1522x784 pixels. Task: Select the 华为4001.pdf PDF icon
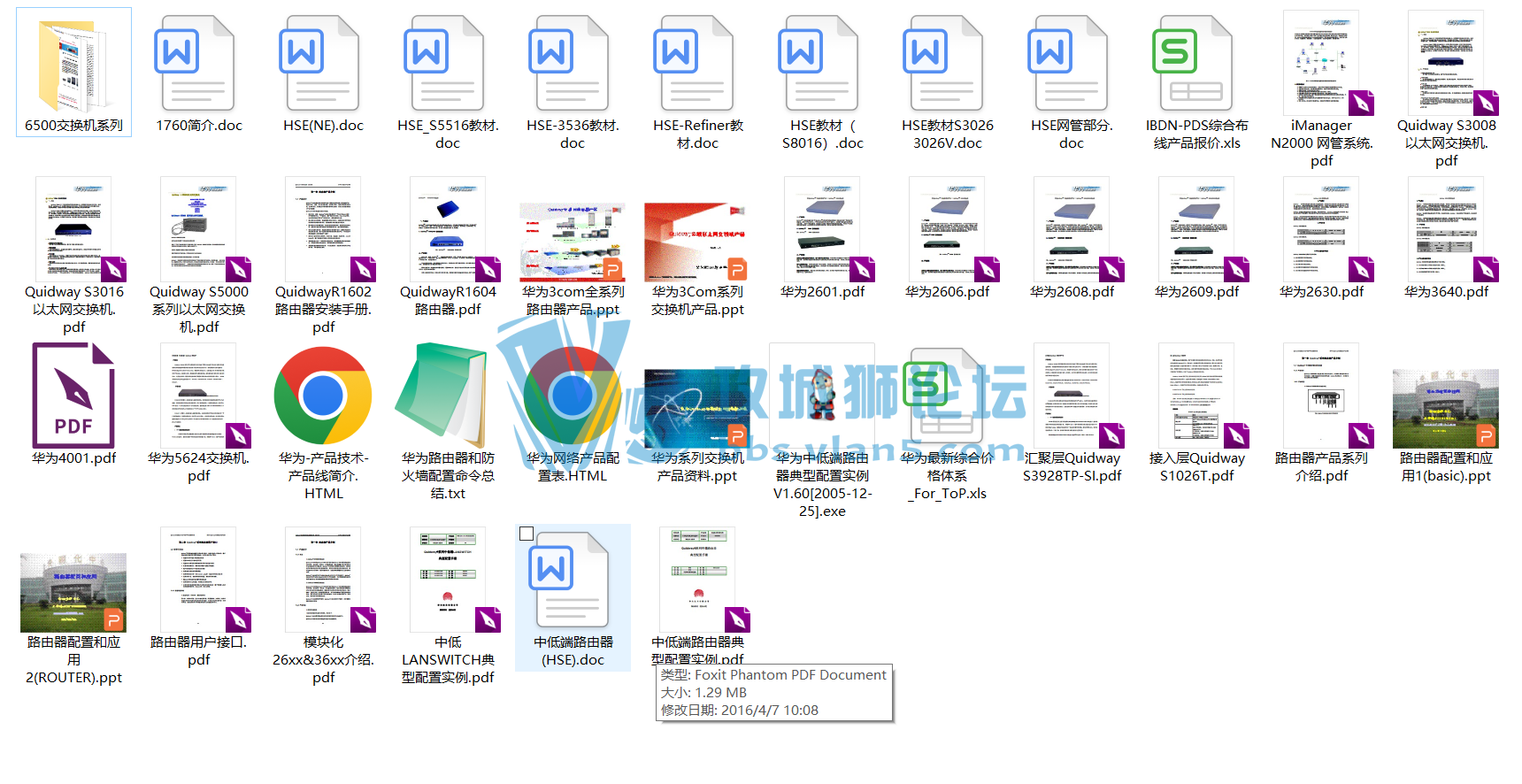pyautogui.click(x=73, y=396)
